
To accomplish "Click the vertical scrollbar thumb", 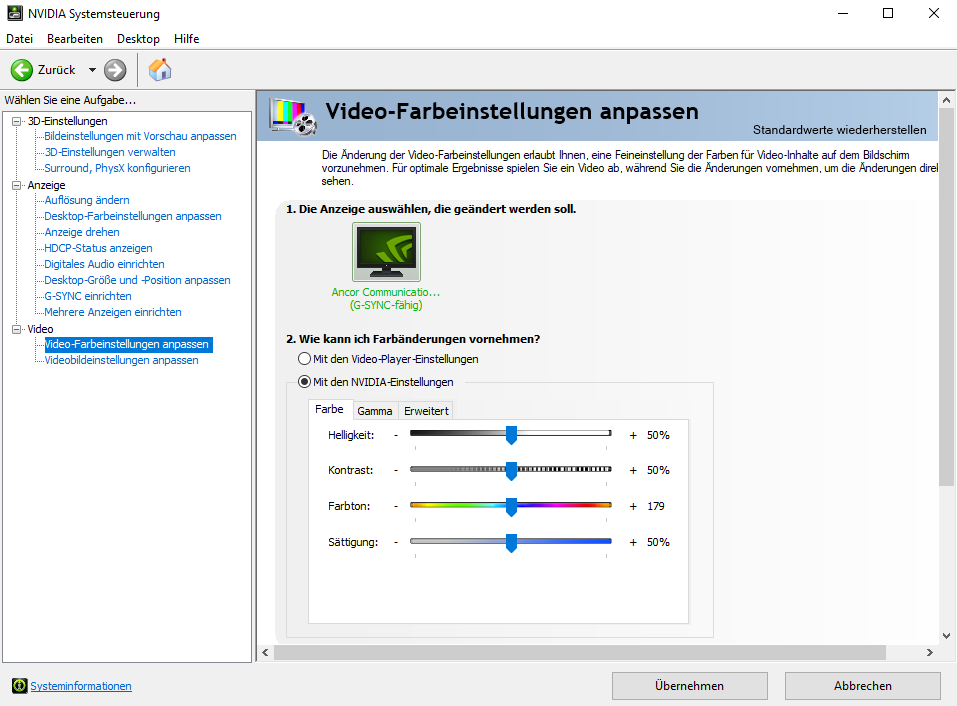I will pyautogui.click(x=947, y=298).
